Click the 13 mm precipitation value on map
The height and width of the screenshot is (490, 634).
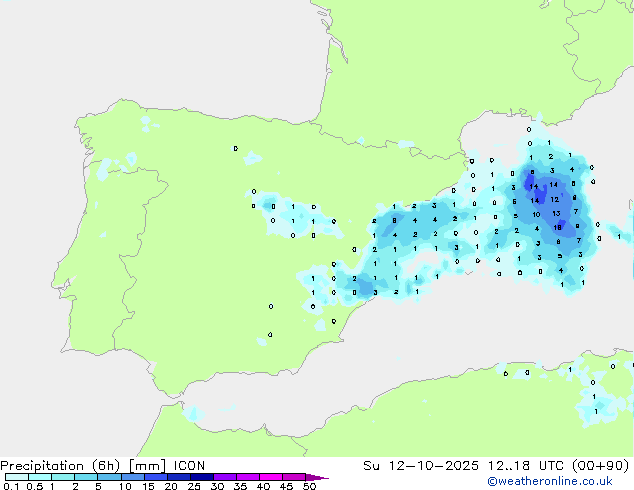coord(556,213)
